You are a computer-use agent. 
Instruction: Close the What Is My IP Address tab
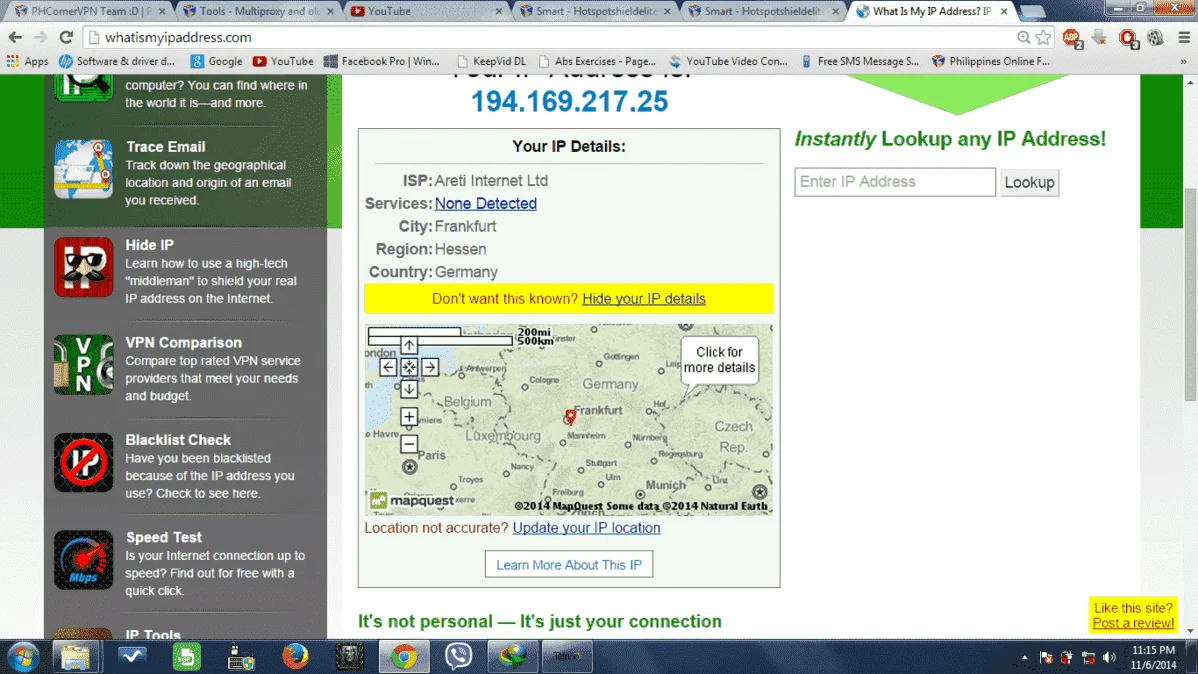point(1004,11)
